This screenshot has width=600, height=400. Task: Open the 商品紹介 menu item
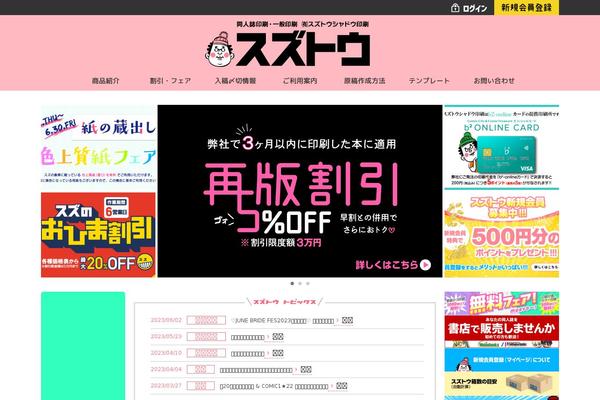105,81
